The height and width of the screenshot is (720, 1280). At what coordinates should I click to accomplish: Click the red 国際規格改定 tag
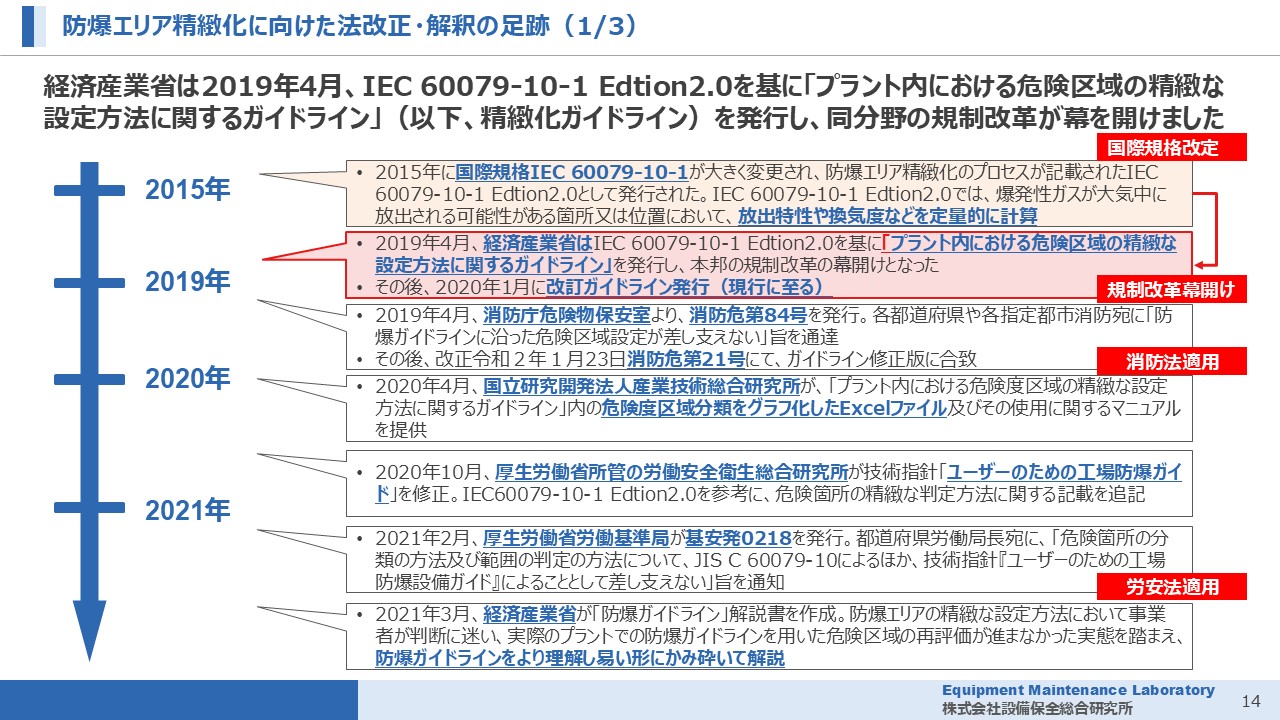click(x=1173, y=148)
